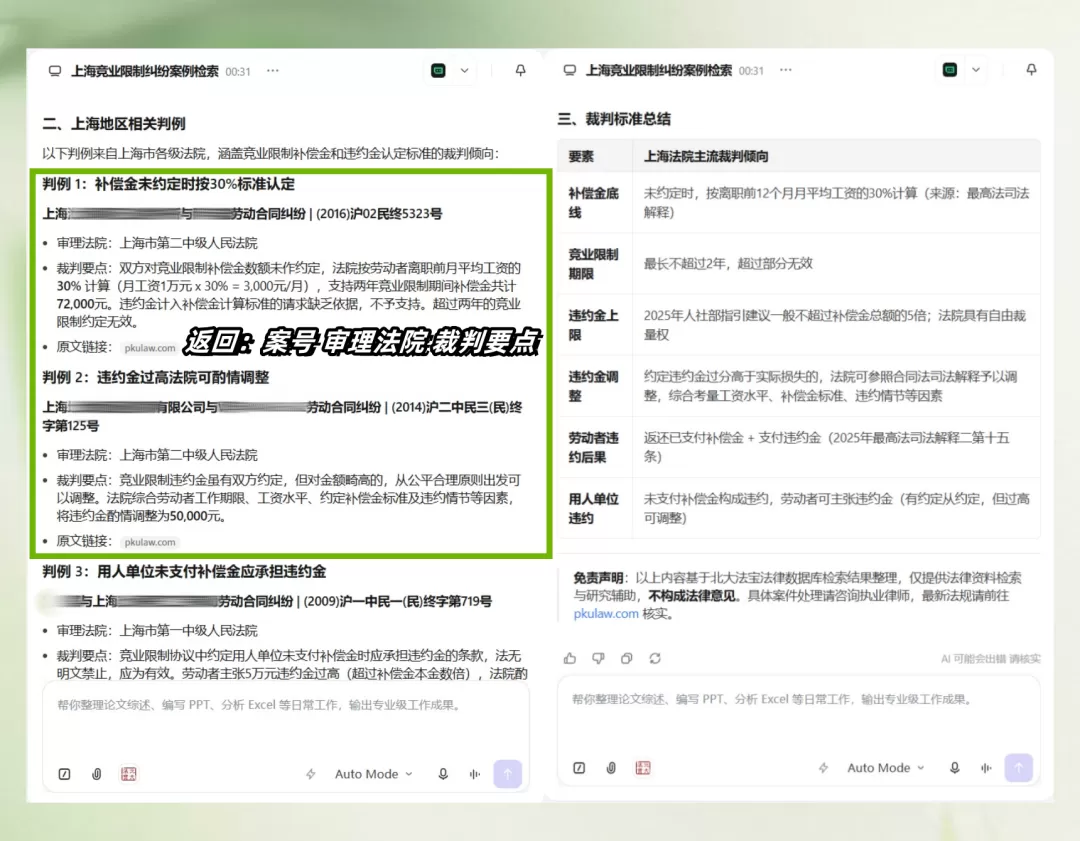Click the heading 判例 2：违约金过高法院可酌情调整

156,377
